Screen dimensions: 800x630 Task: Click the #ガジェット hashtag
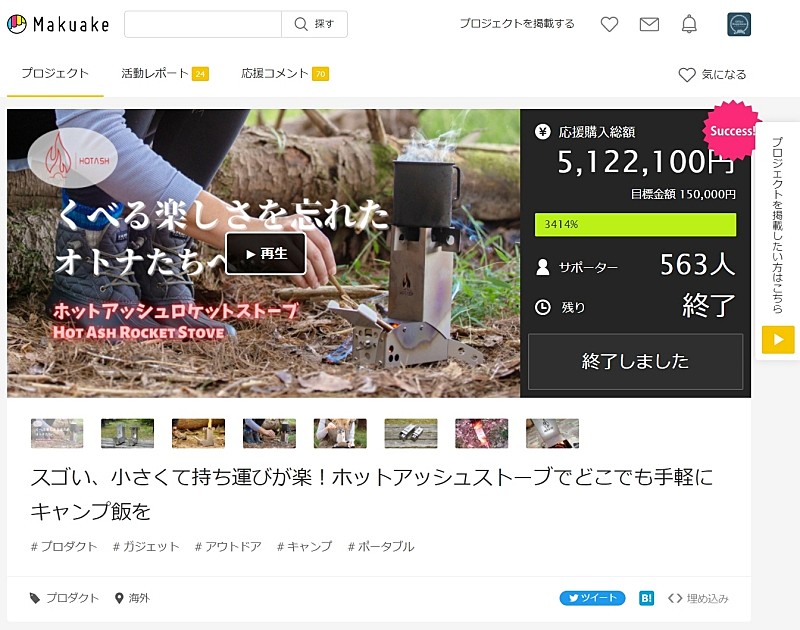[x=146, y=546]
